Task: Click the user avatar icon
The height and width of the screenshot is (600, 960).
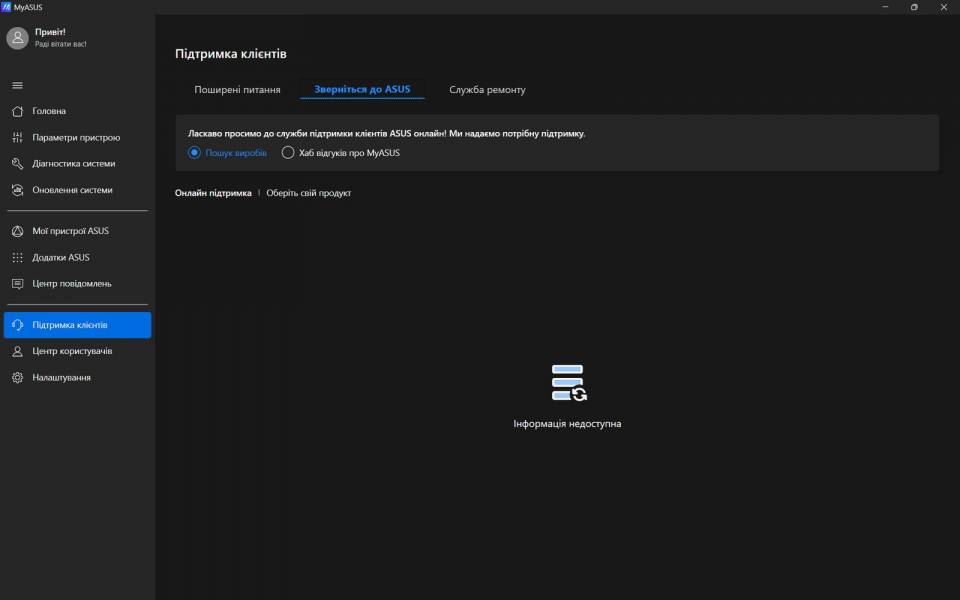Action: pyautogui.click(x=17, y=38)
